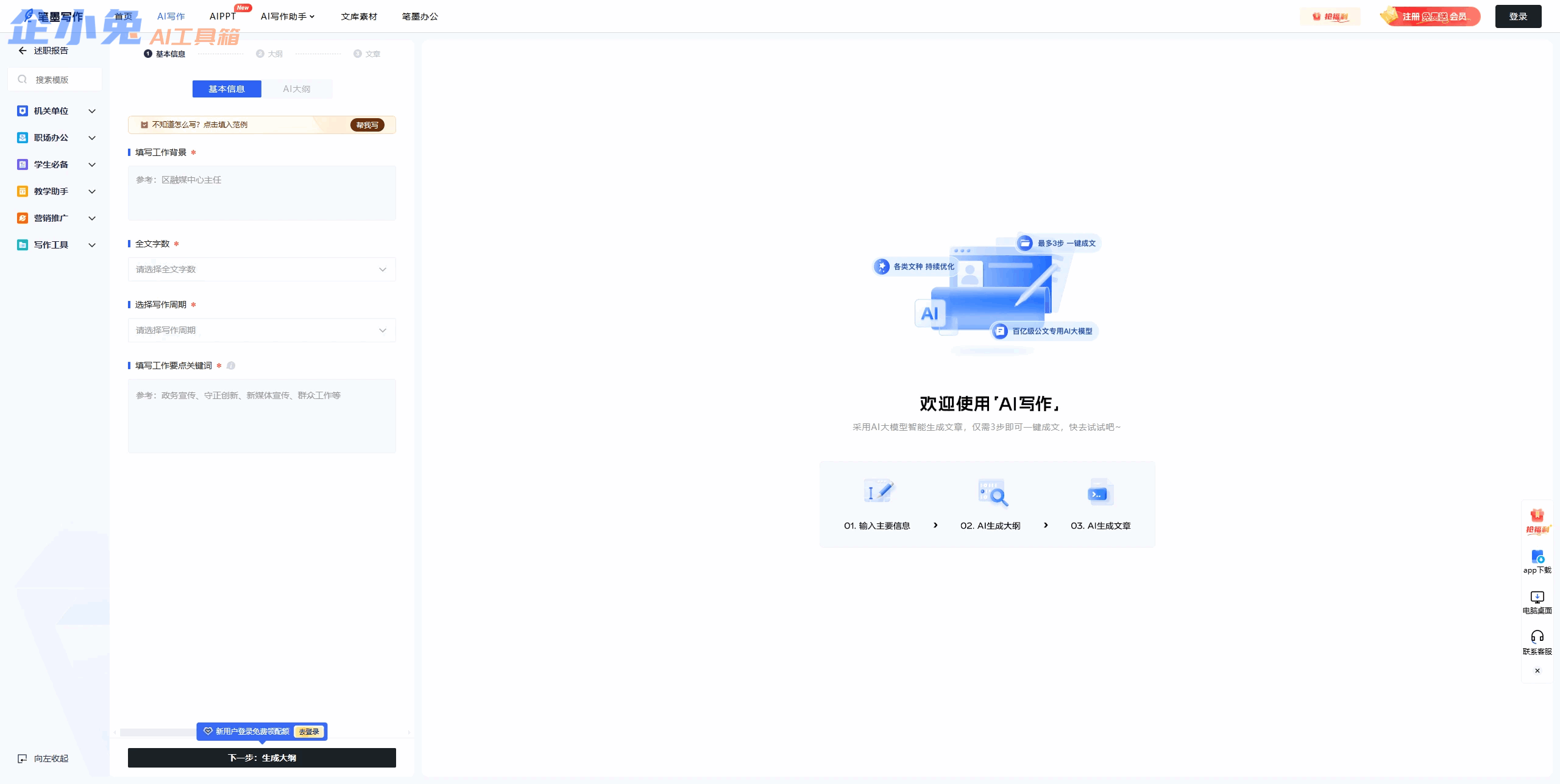Click the checklist icon in 不知道怎么写 banner

144,125
